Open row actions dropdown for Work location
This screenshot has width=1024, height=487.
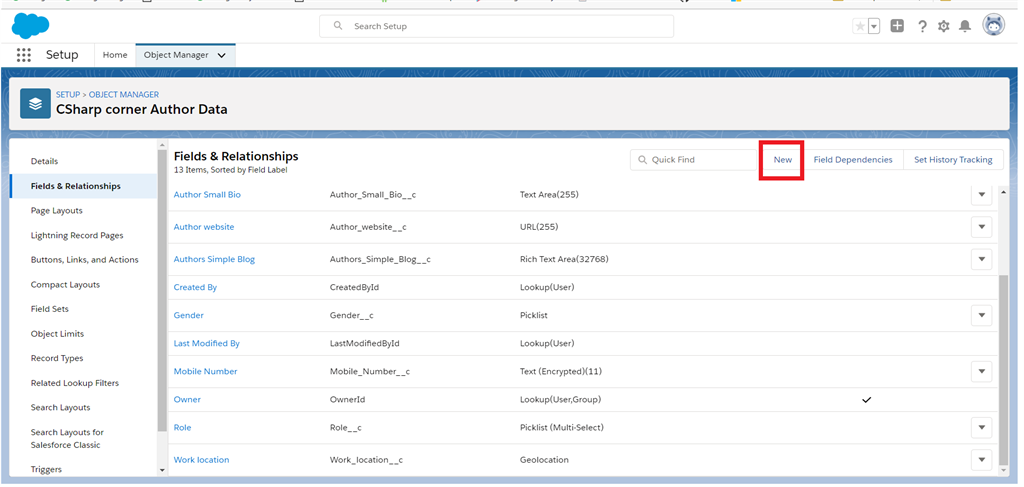pyautogui.click(x=982, y=460)
